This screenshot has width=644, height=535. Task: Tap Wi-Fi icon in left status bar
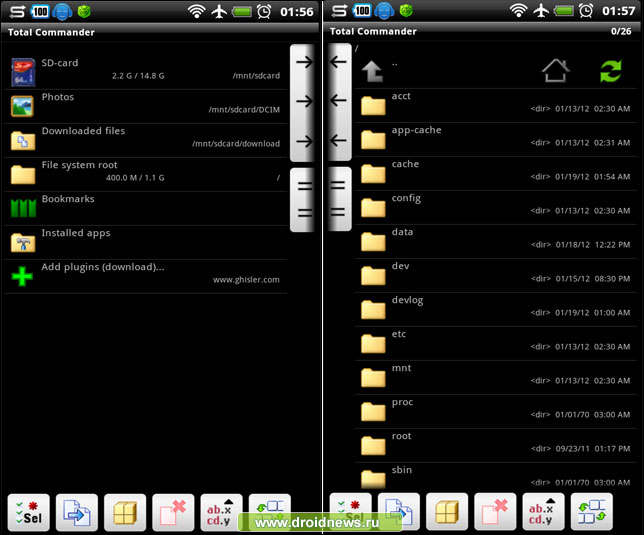point(197,11)
